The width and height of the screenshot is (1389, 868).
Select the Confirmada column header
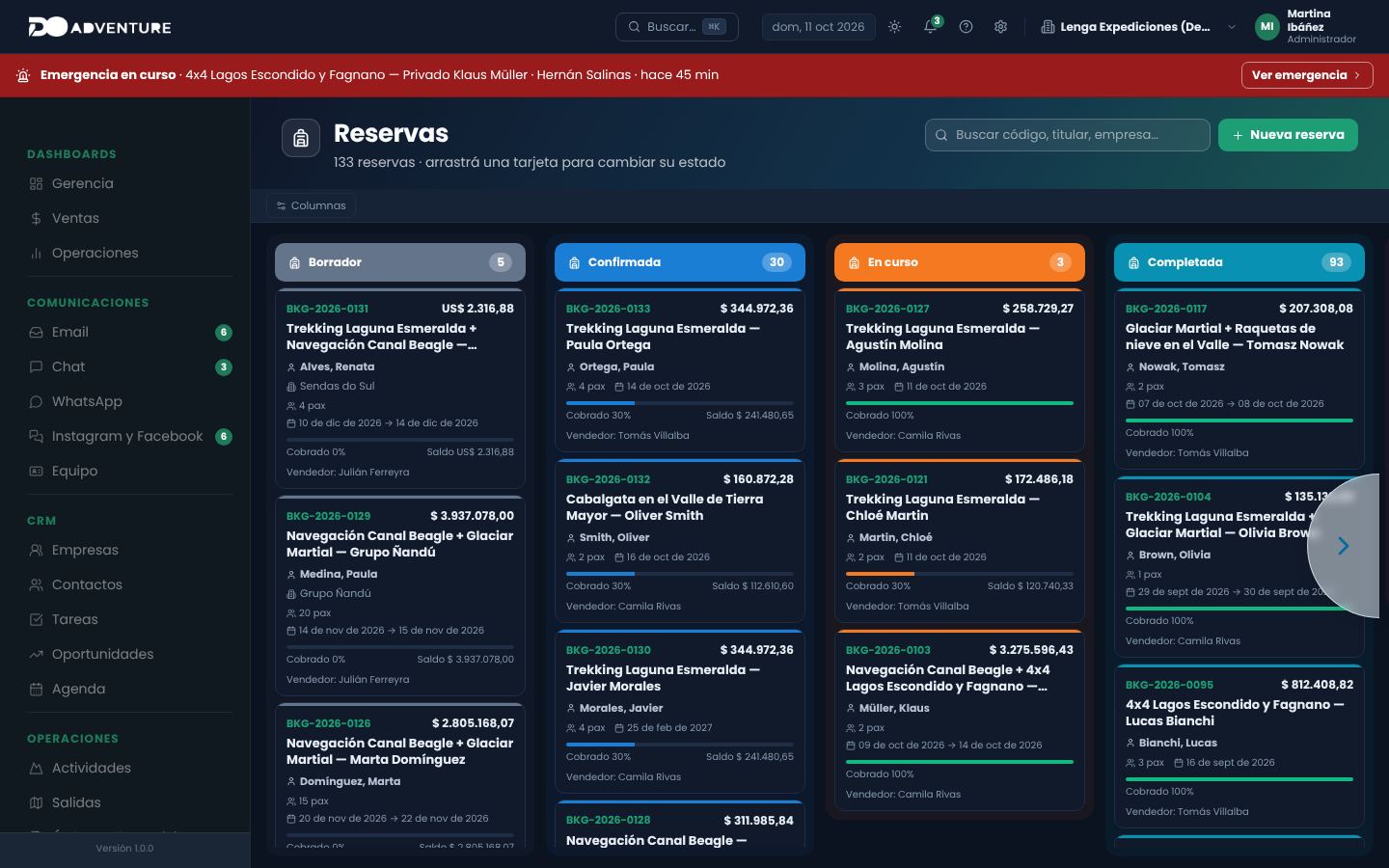click(x=680, y=262)
